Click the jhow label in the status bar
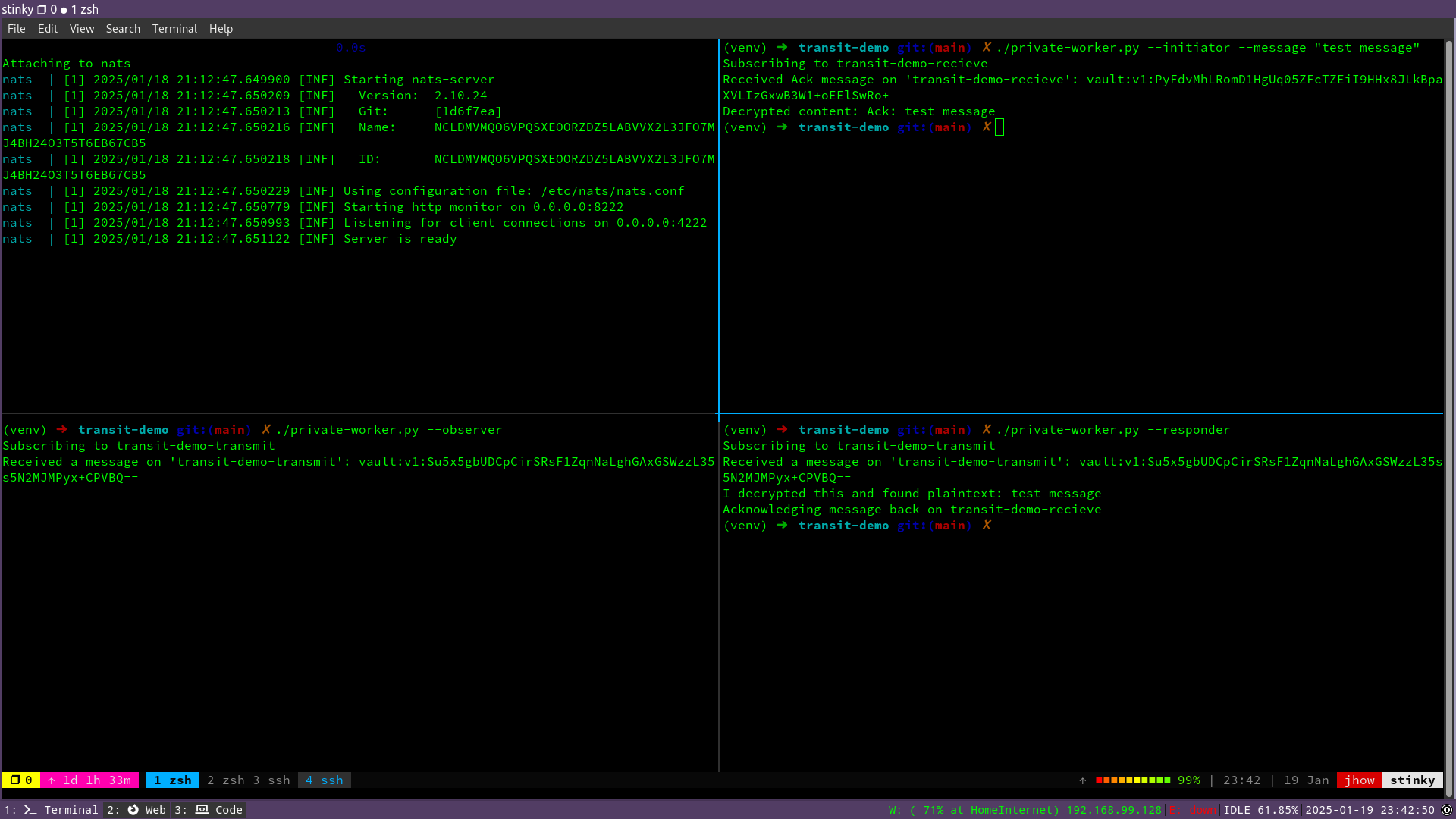 (1360, 780)
